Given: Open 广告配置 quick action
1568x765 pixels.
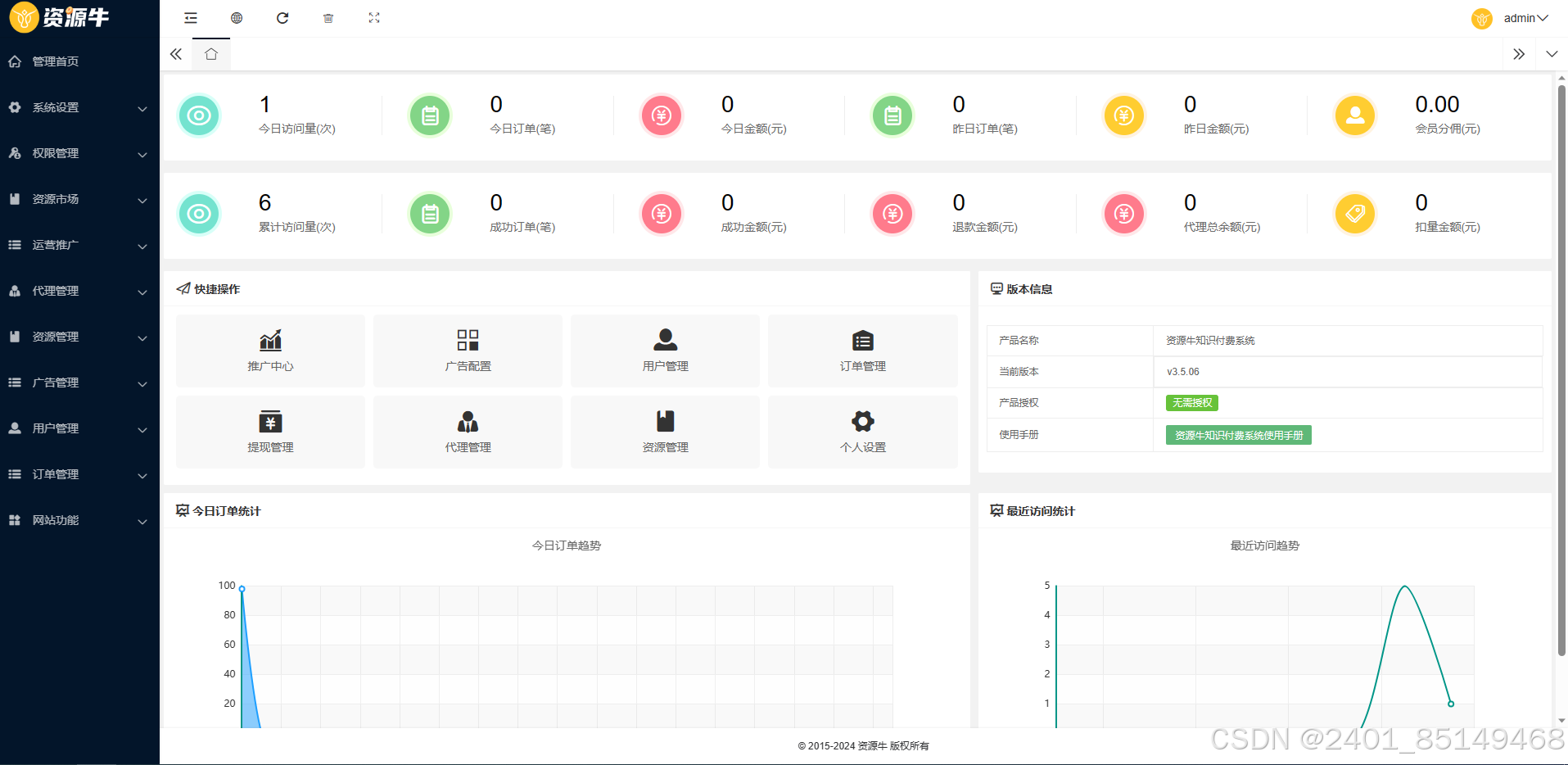Looking at the screenshot, I should 468,351.
